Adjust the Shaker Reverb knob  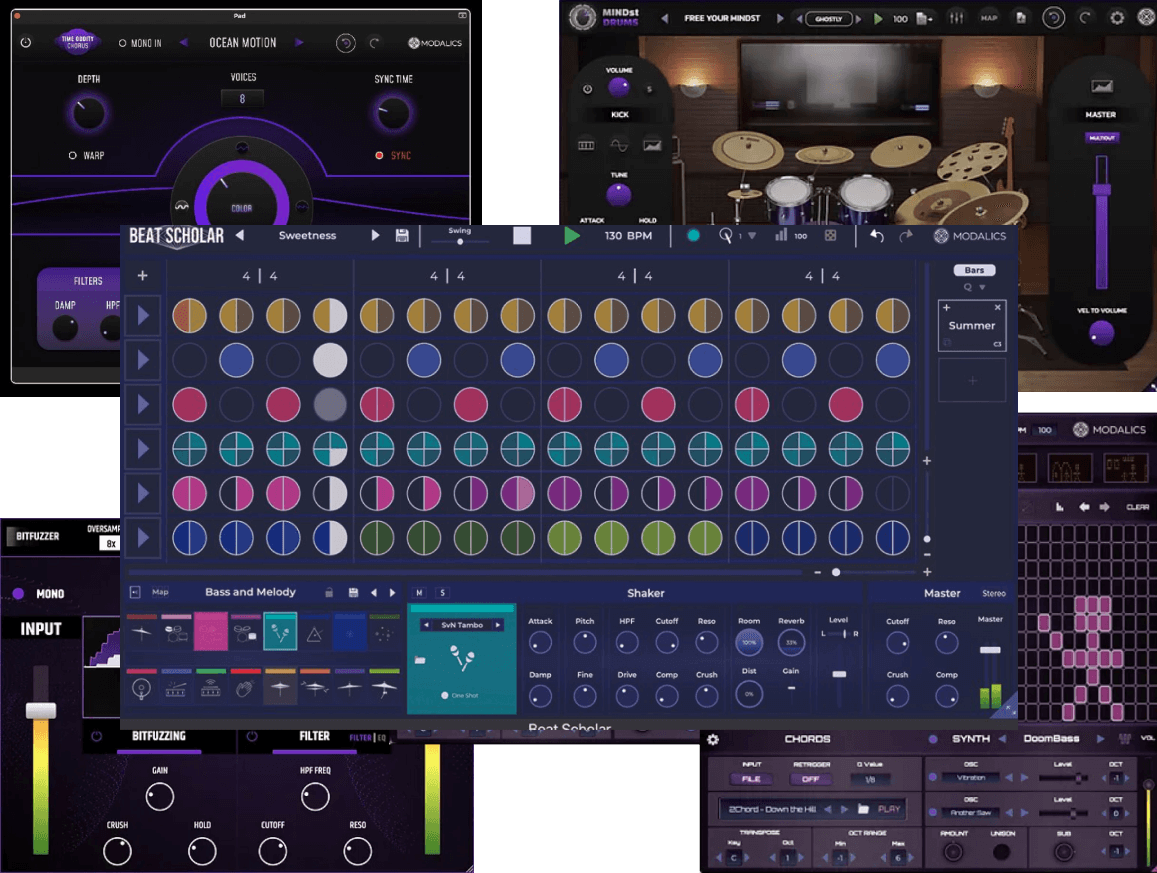tap(791, 643)
